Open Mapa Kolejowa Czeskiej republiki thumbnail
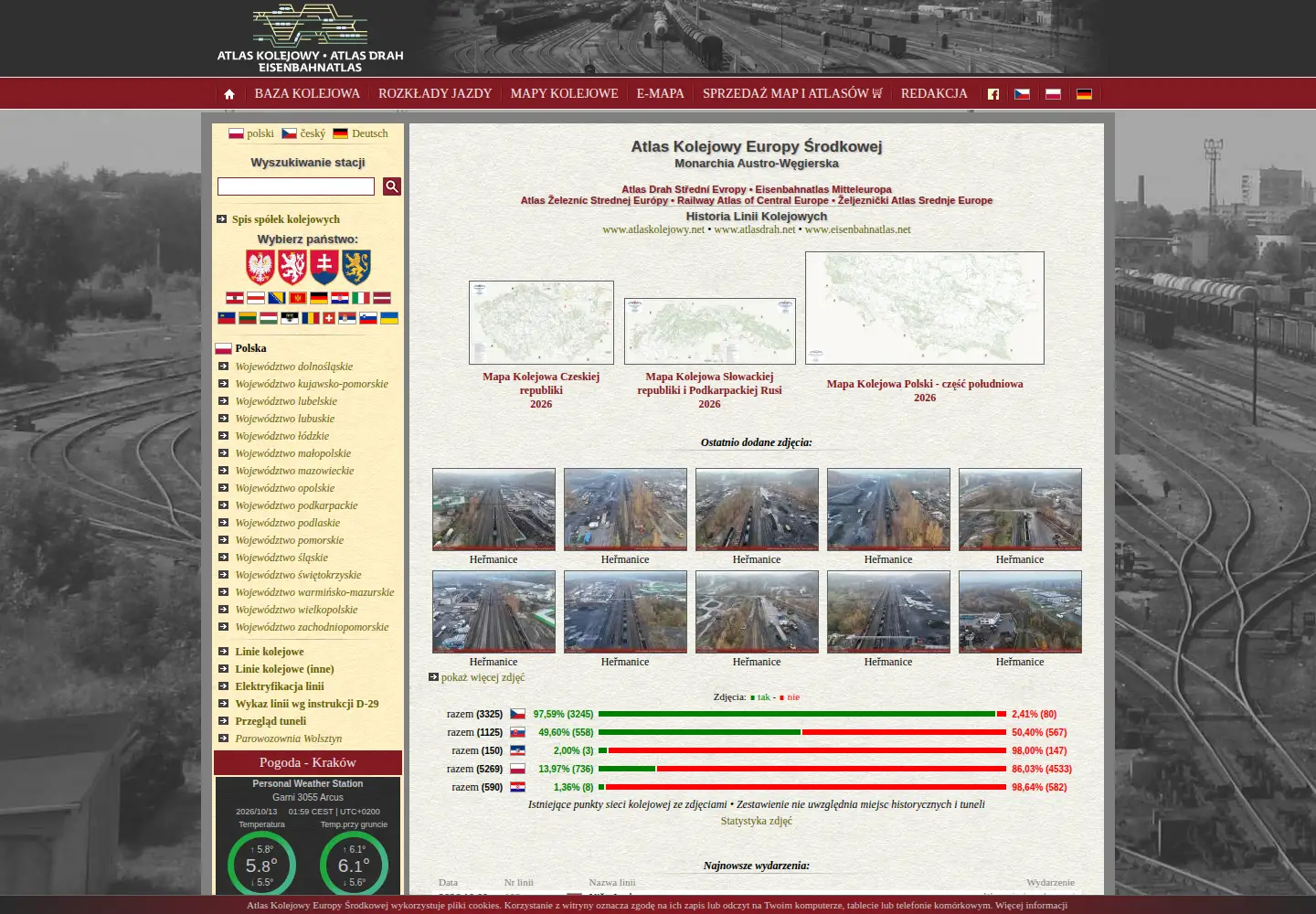Screen dimensions: 1316x914 [541, 323]
